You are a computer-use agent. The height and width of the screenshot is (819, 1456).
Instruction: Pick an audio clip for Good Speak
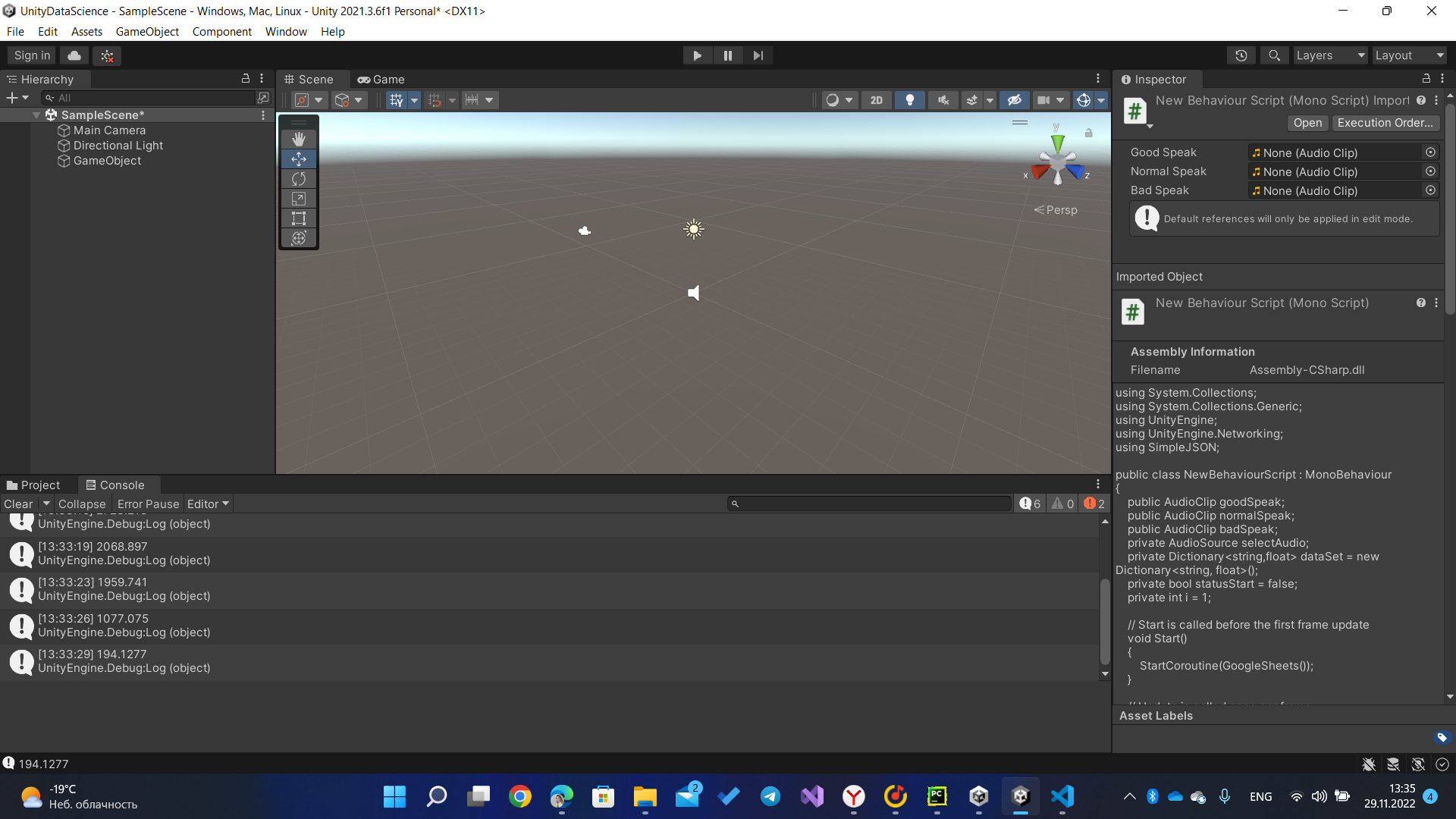[1430, 152]
